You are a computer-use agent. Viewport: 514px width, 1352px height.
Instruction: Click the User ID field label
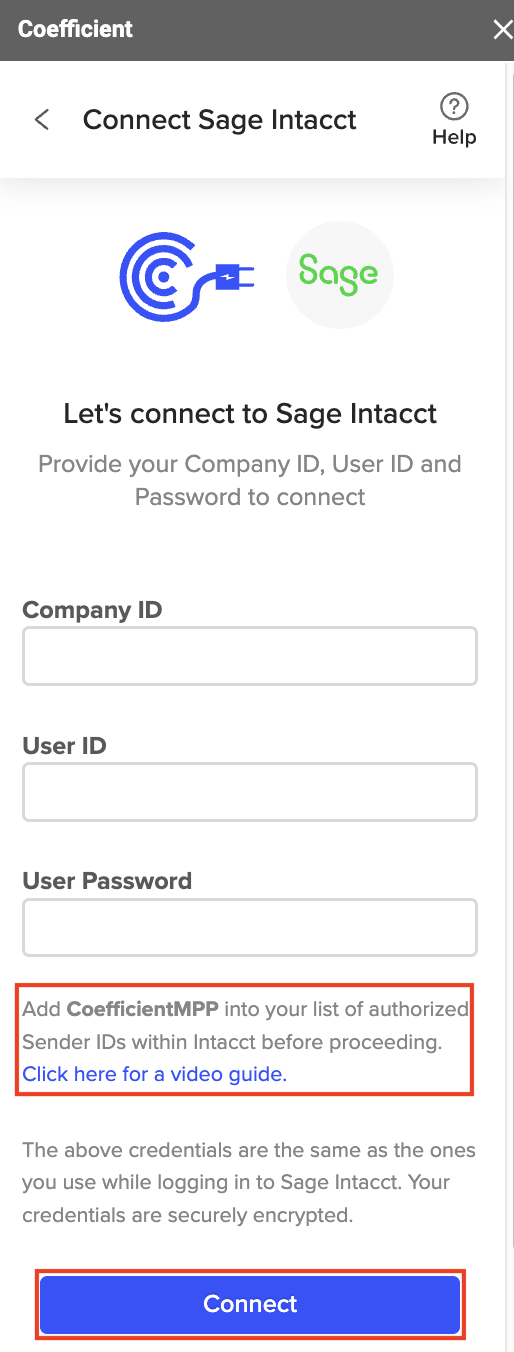coord(64,746)
